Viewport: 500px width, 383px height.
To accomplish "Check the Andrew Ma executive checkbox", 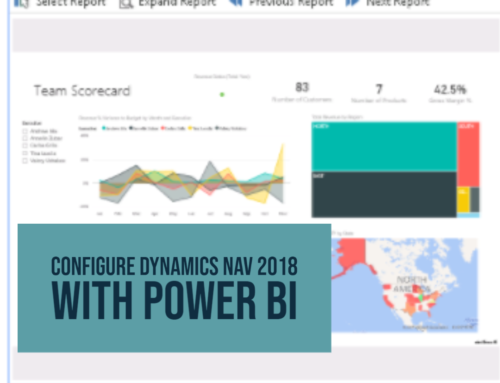I will [x=25, y=131].
